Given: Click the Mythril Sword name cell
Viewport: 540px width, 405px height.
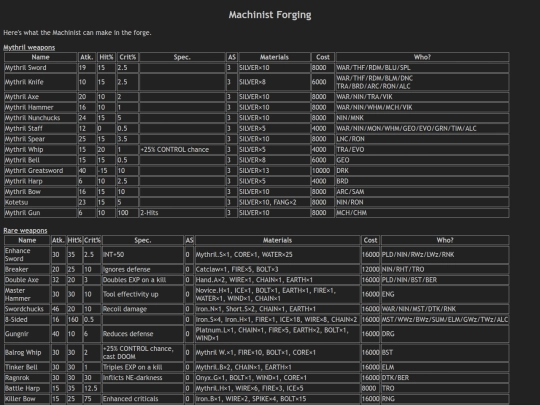Looking at the screenshot, I should click(40, 68).
